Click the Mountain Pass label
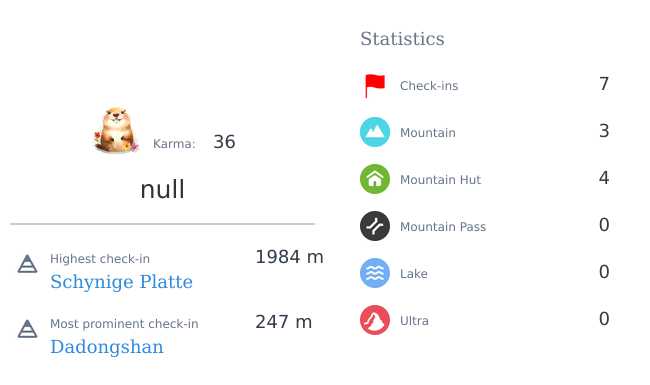650x385 pixels. 443,227
